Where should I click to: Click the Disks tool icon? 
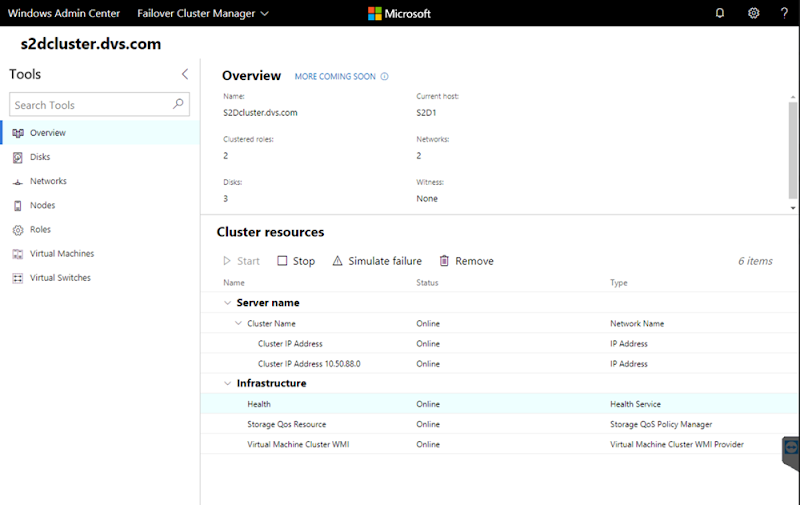click(x=18, y=157)
